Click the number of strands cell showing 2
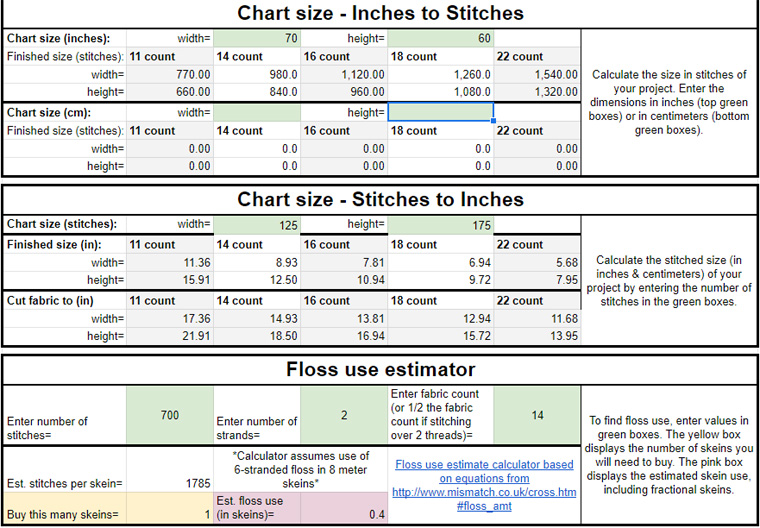Screen dimensions: 760x528 point(344,416)
